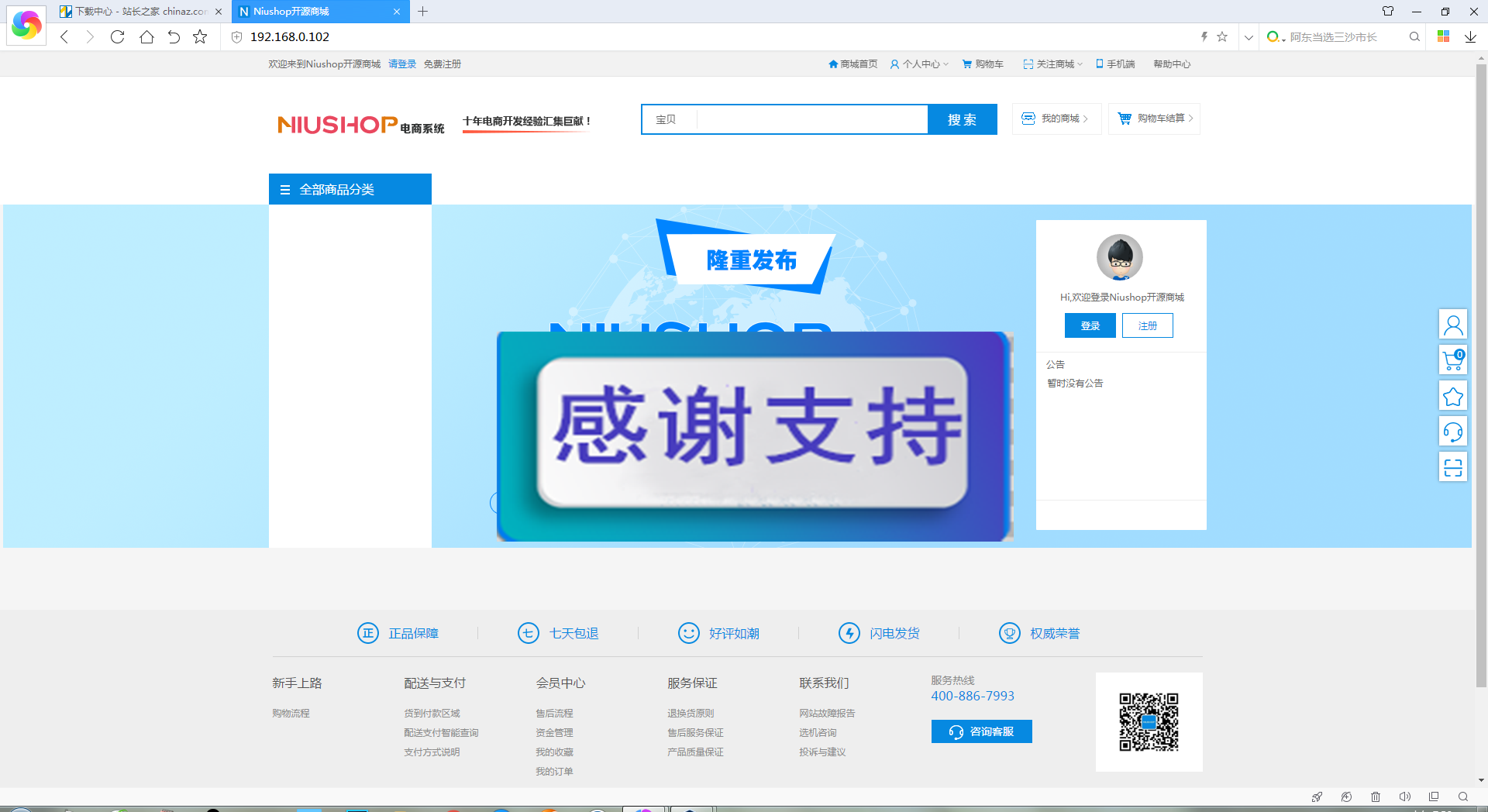This screenshot has height=812, width=1488.
Task: Click the star icon in address bar
Action: tap(1222, 36)
